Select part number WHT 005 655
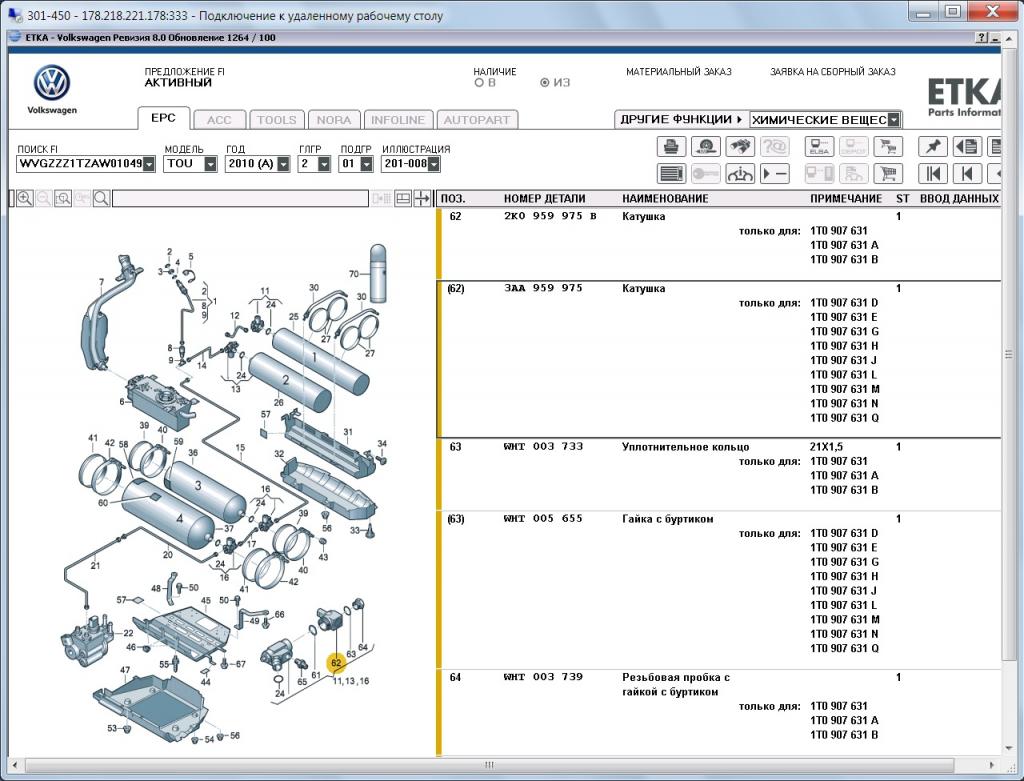The width and height of the screenshot is (1024, 781). (x=543, y=518)
